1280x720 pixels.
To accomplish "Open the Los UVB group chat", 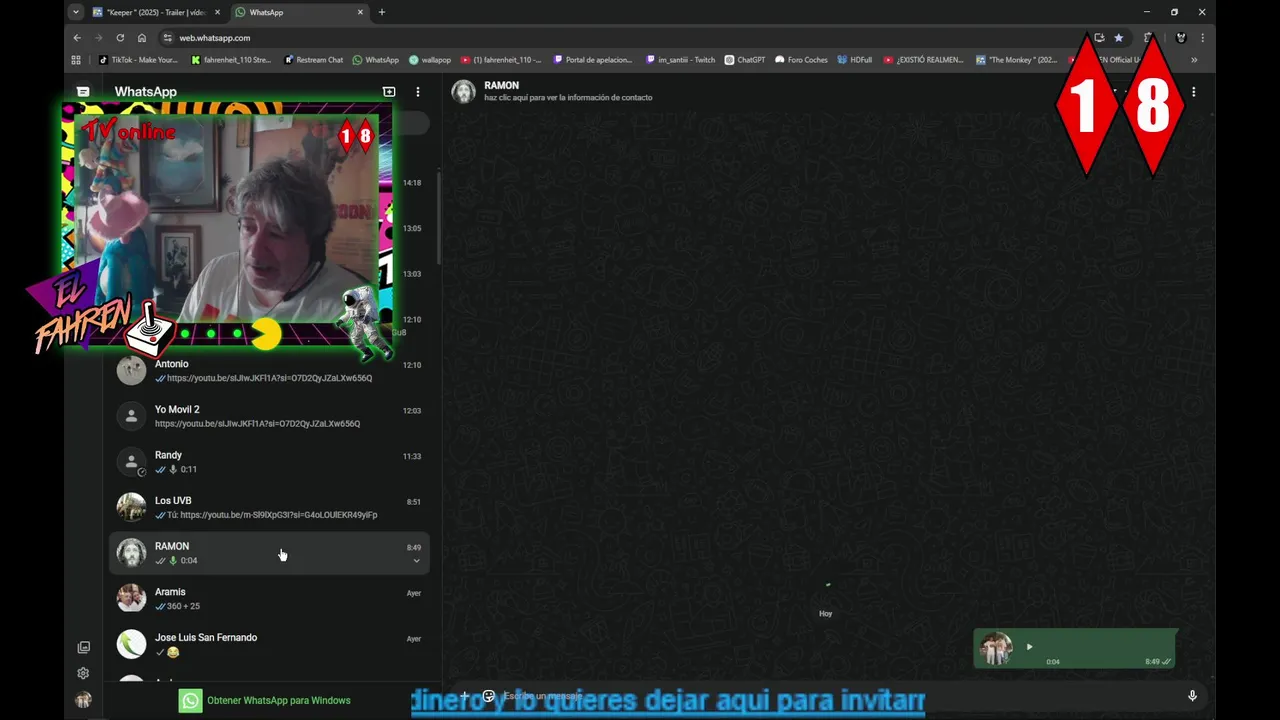I will (269, 507).
